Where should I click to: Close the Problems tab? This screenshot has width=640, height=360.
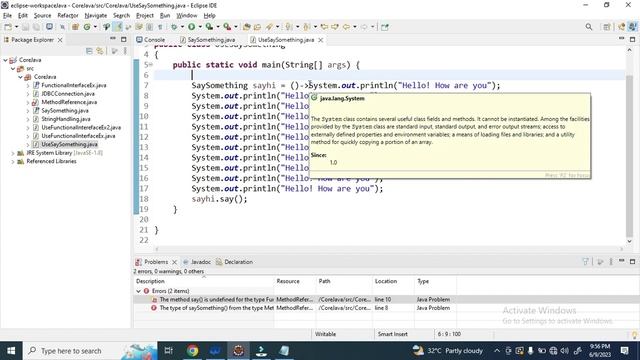point(174,262)
